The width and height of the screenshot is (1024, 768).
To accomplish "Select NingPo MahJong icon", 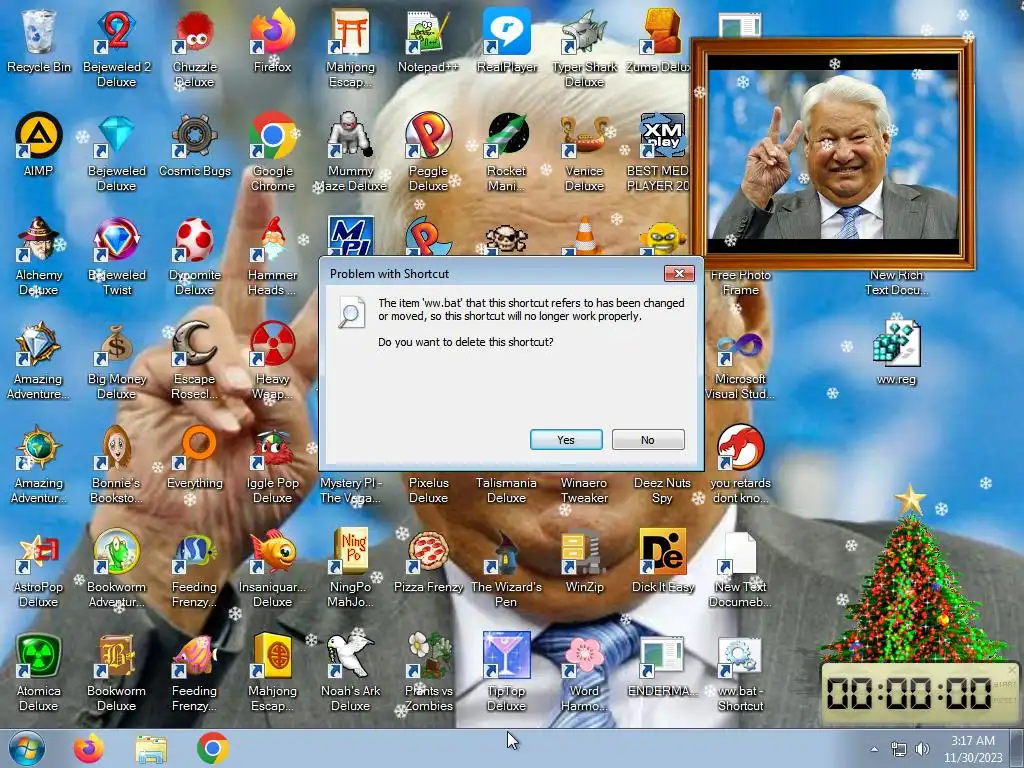I will point(351,568).
